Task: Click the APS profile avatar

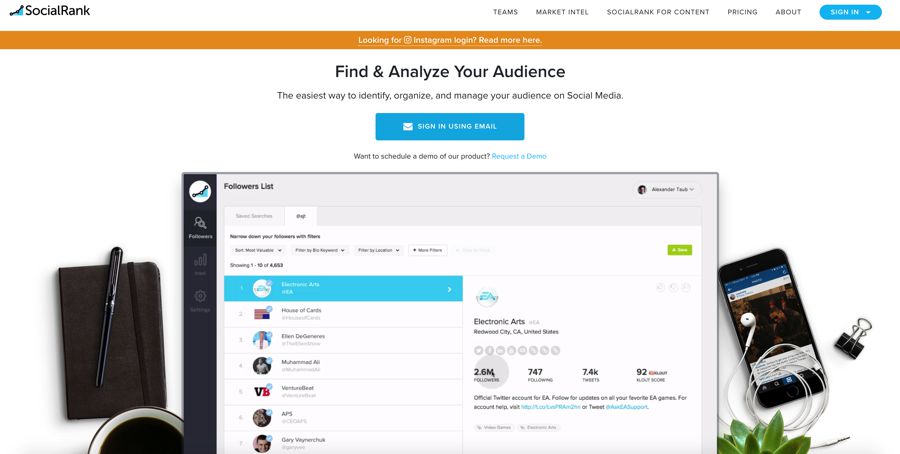Action: [262, 417]
